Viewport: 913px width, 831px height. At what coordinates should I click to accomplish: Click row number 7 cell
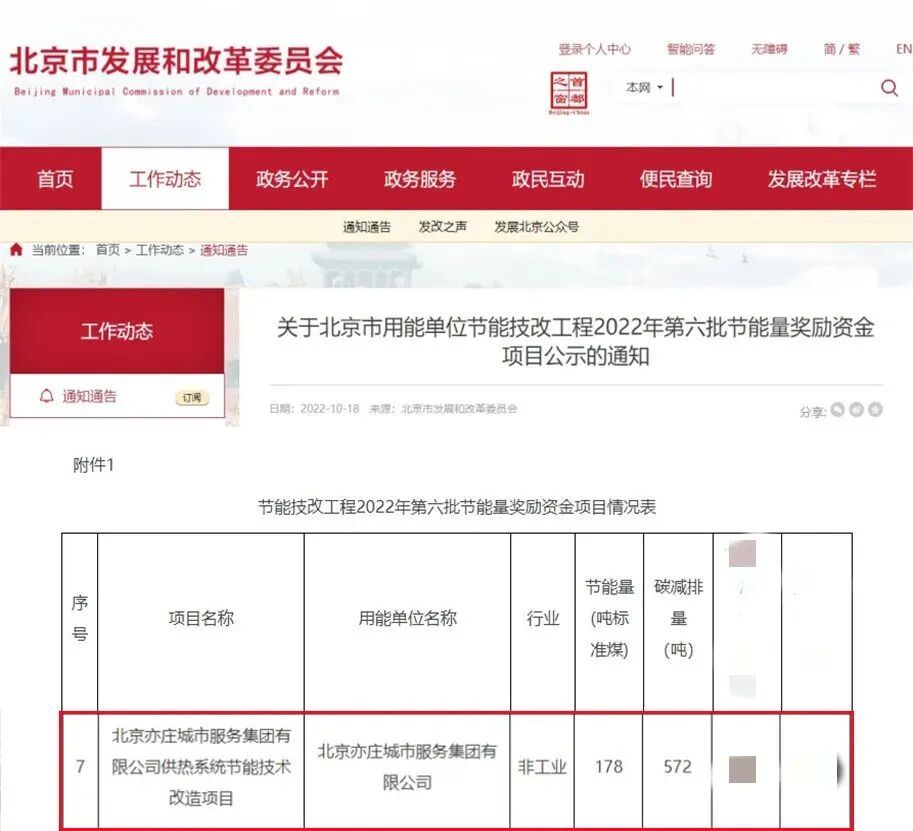pyautogui.click(x=80, y=766)
